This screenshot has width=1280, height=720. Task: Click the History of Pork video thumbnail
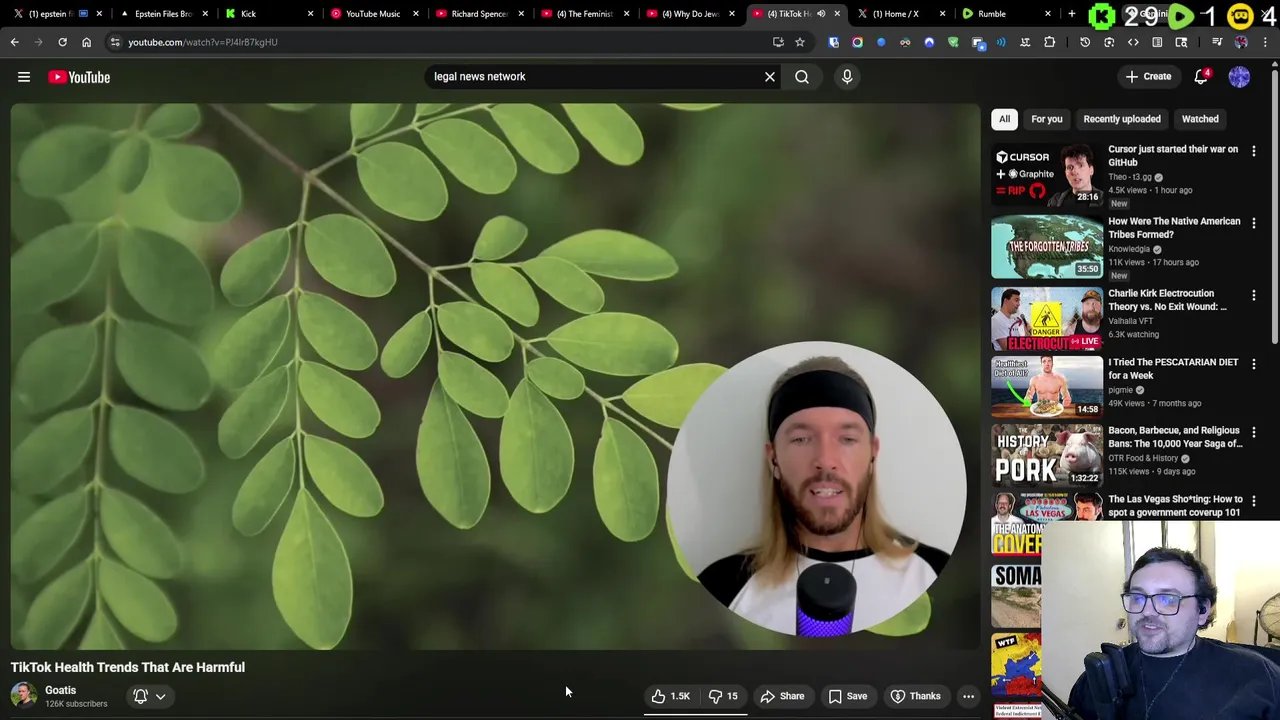1047,456
